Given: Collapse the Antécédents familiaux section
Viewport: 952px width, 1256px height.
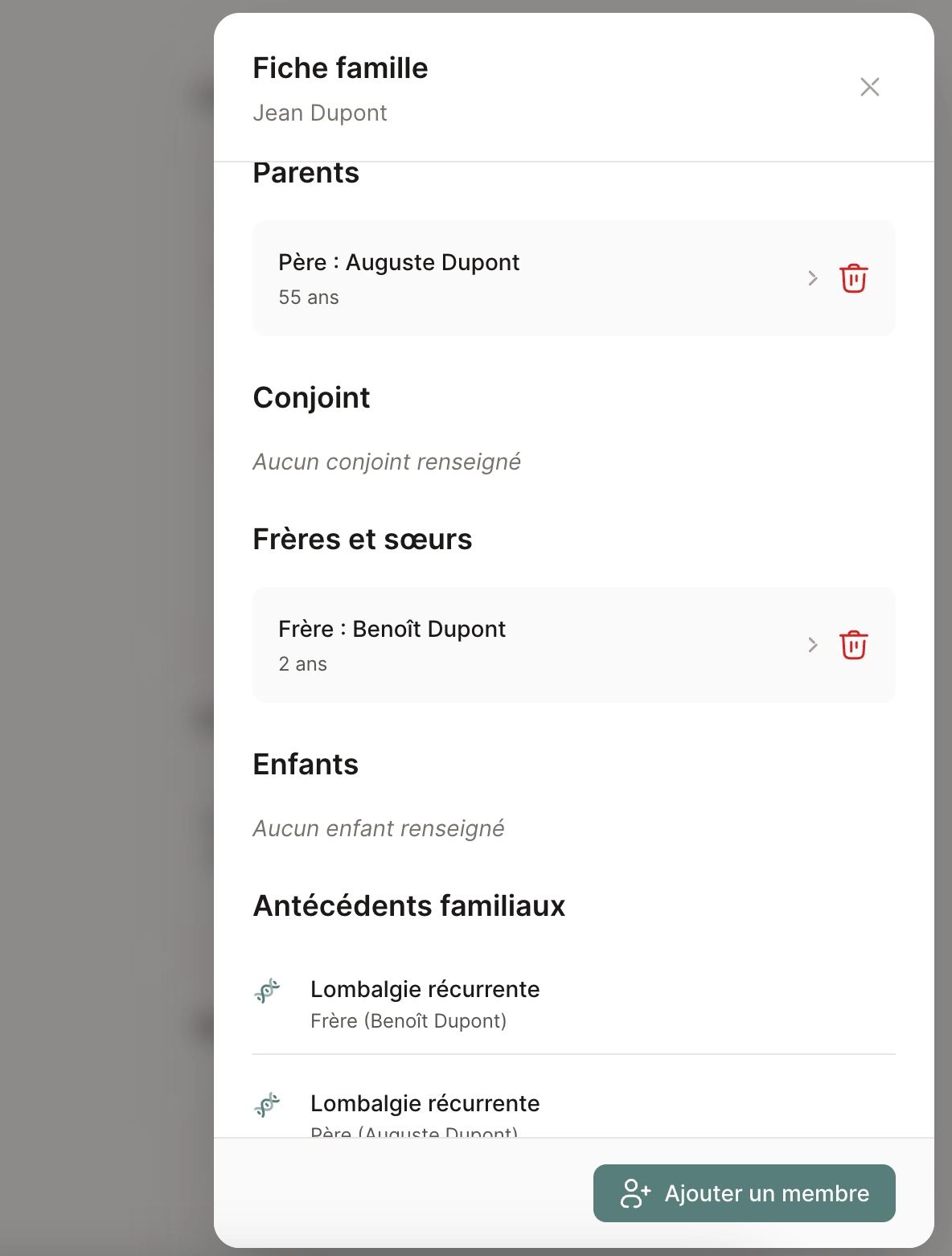Looking at the screenshot, I should pyautogui.click(x=409, y=905).
